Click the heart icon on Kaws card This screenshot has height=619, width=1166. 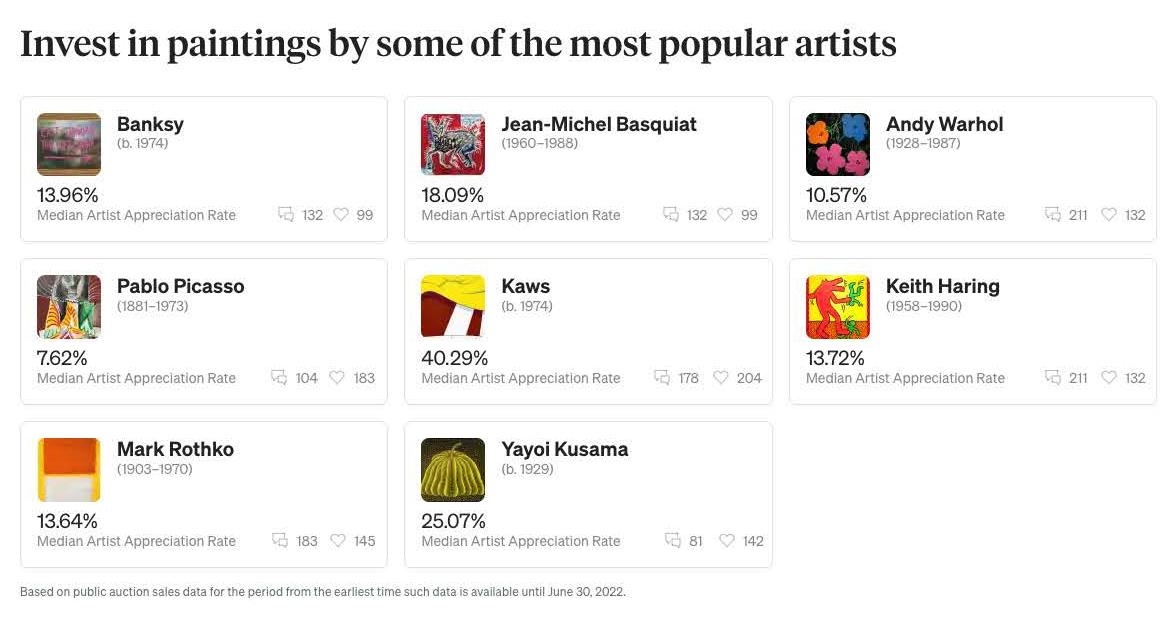coord(720,377)
